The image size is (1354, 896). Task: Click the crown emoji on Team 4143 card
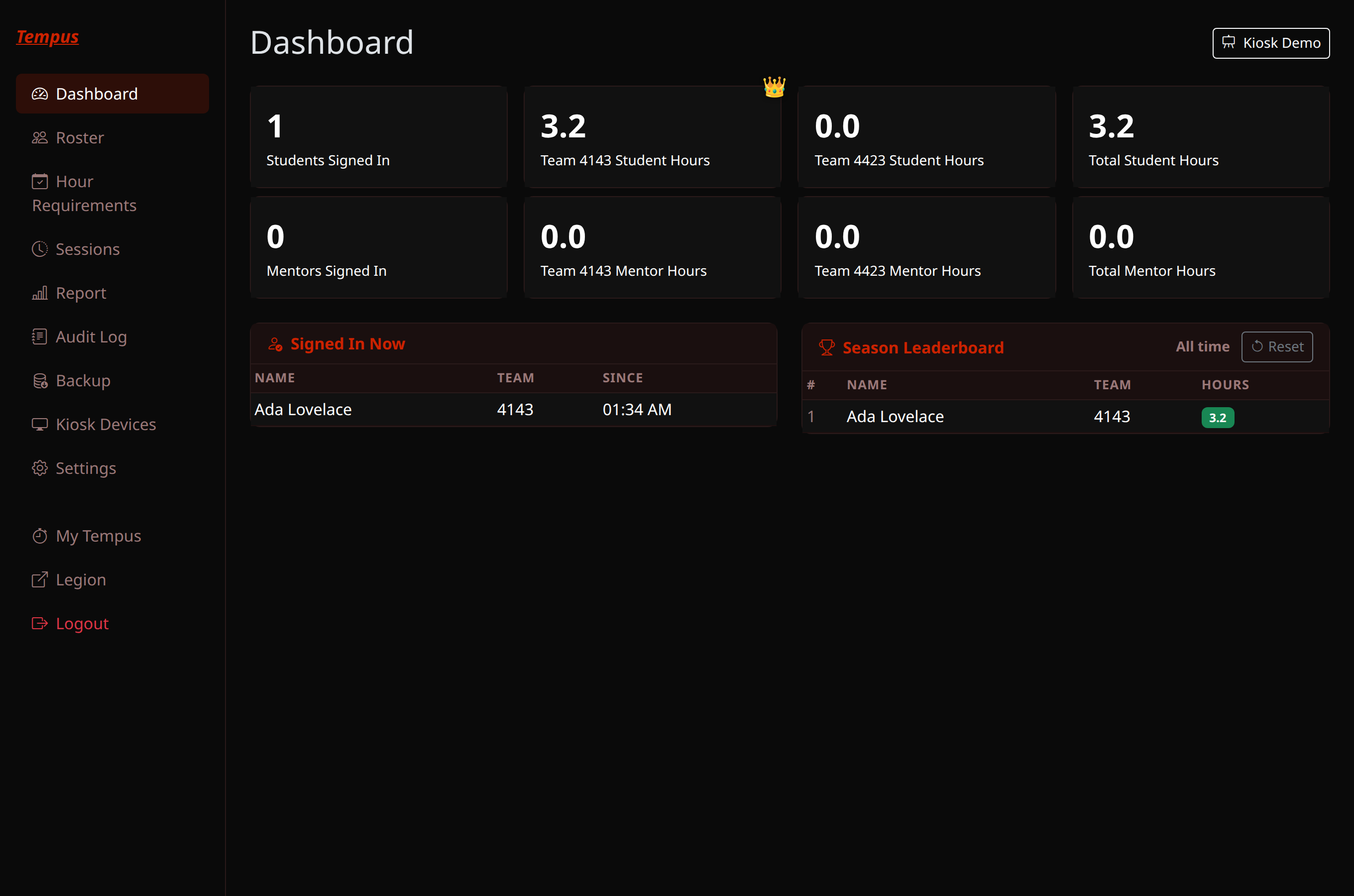(774, 87)
